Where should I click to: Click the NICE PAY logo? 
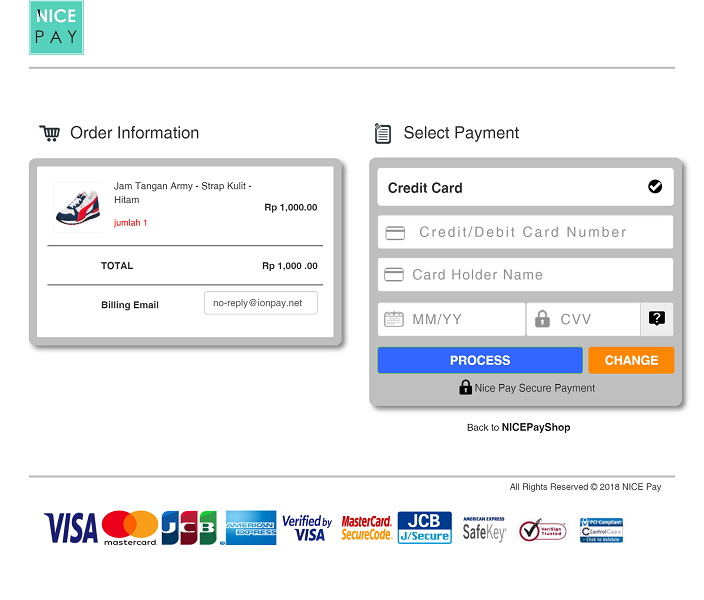click(x=56, y=27)
